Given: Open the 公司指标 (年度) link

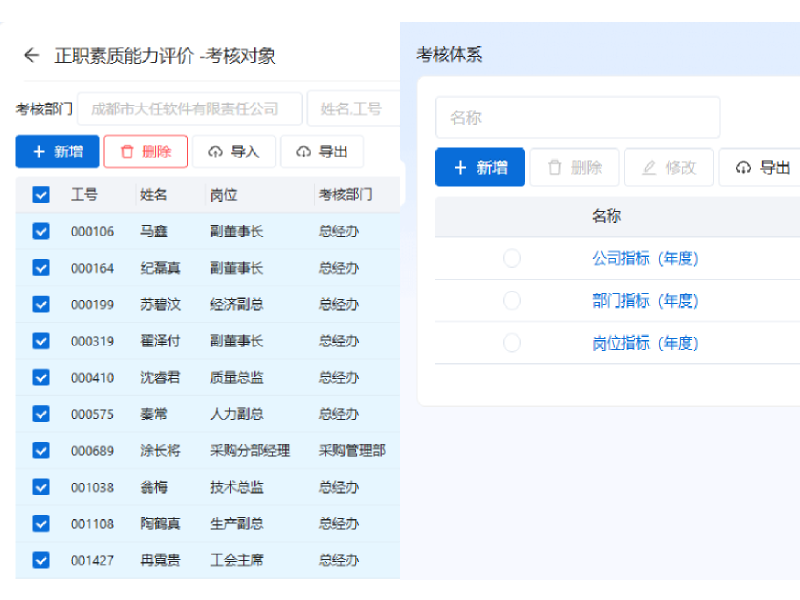Looking at the screenshot, I should point(645,258).
